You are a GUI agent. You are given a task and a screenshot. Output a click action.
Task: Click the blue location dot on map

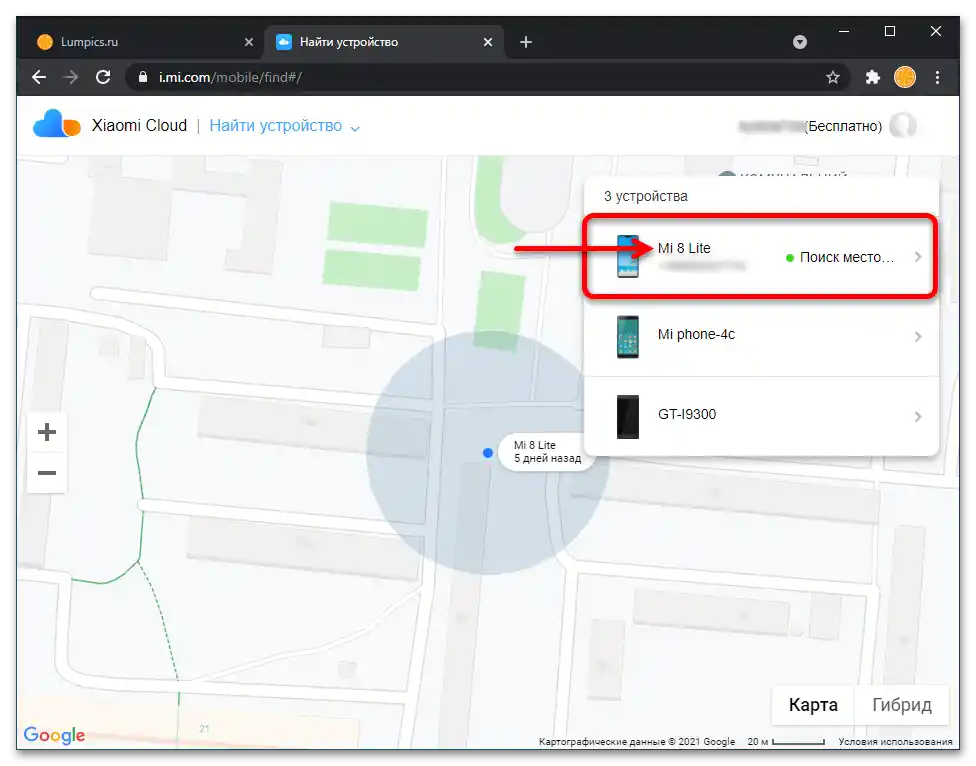pyautogui.click(x=488, y=453)
